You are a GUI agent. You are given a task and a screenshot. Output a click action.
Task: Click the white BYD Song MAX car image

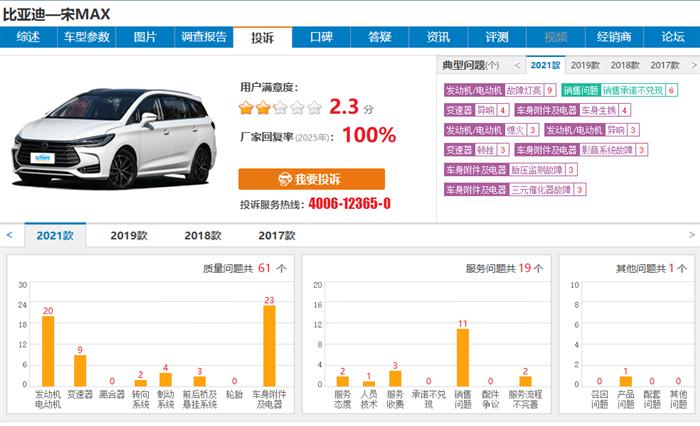[x=117, y=140]
